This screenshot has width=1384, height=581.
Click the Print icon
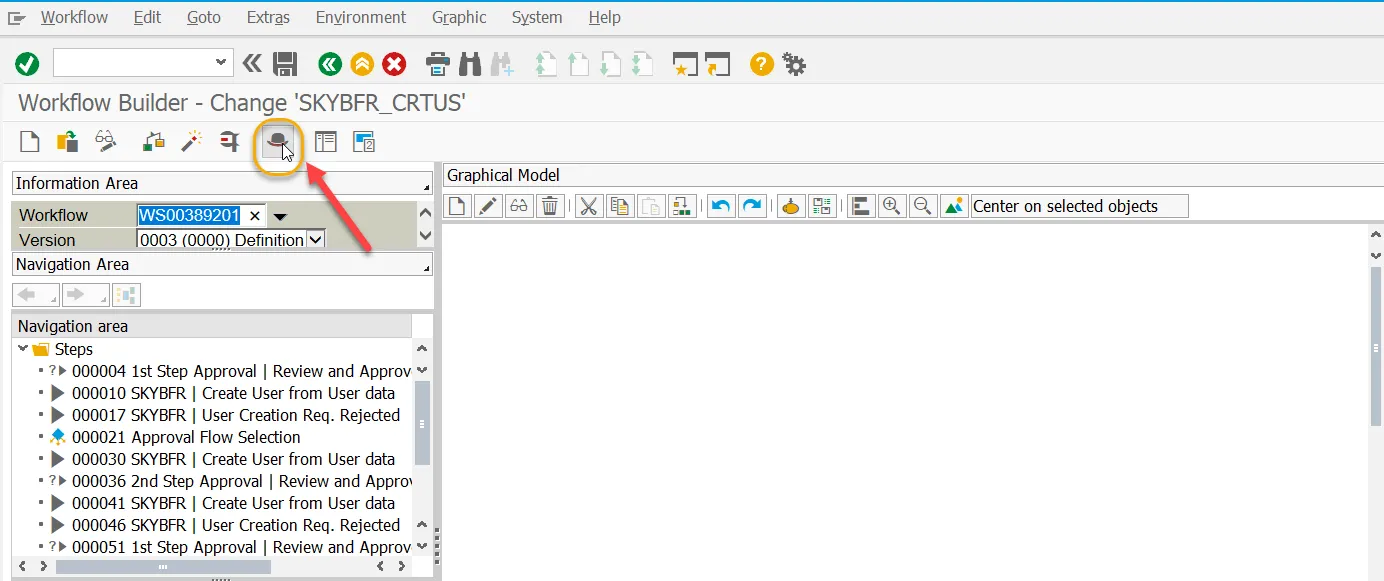438,65
